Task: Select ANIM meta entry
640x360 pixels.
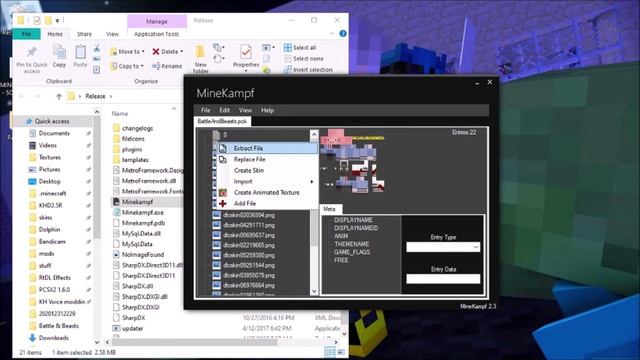Action: 341,236
